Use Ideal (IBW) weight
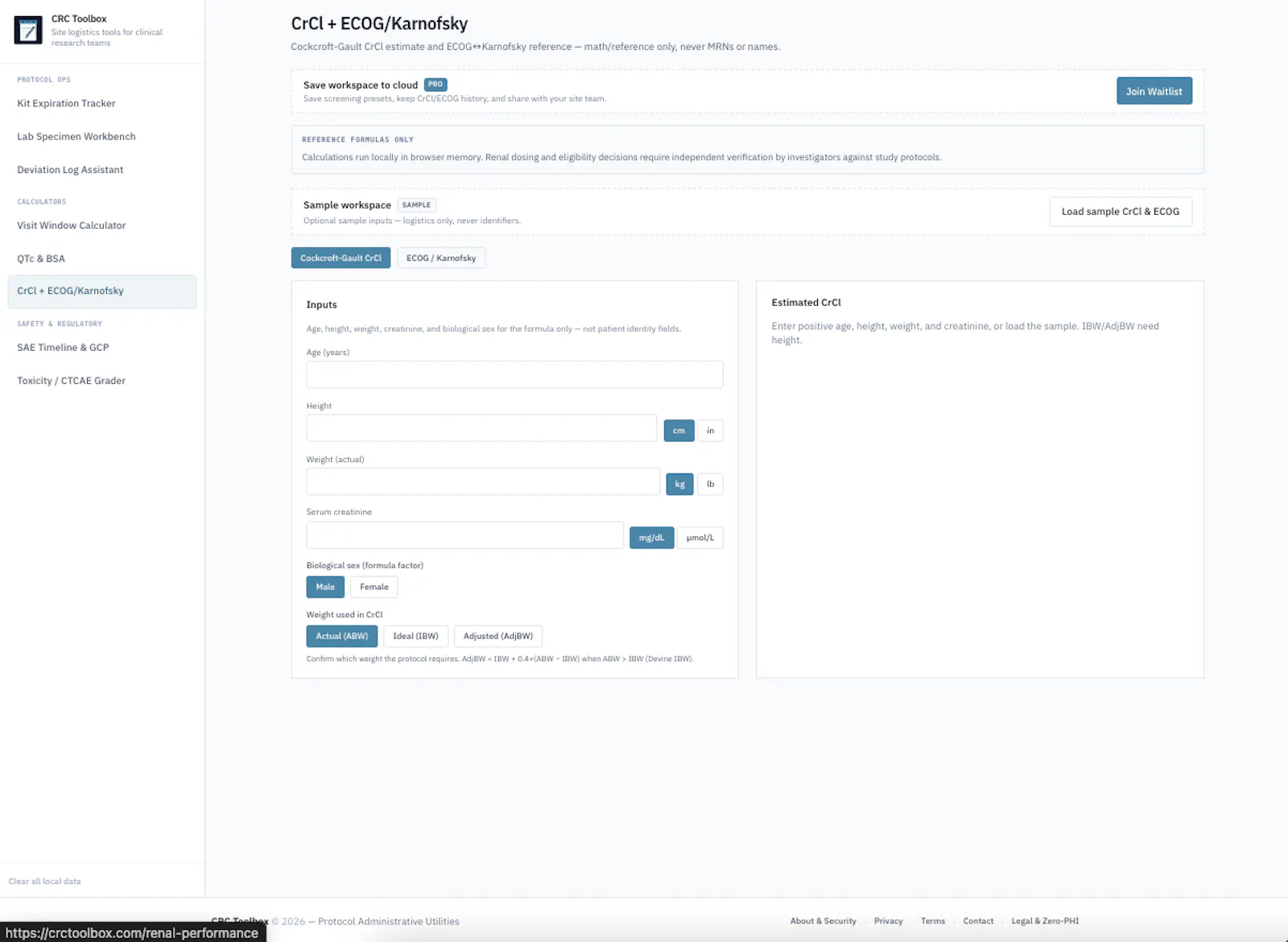The width and height of the screenshot is (1288, 942). tap(415, 636)
